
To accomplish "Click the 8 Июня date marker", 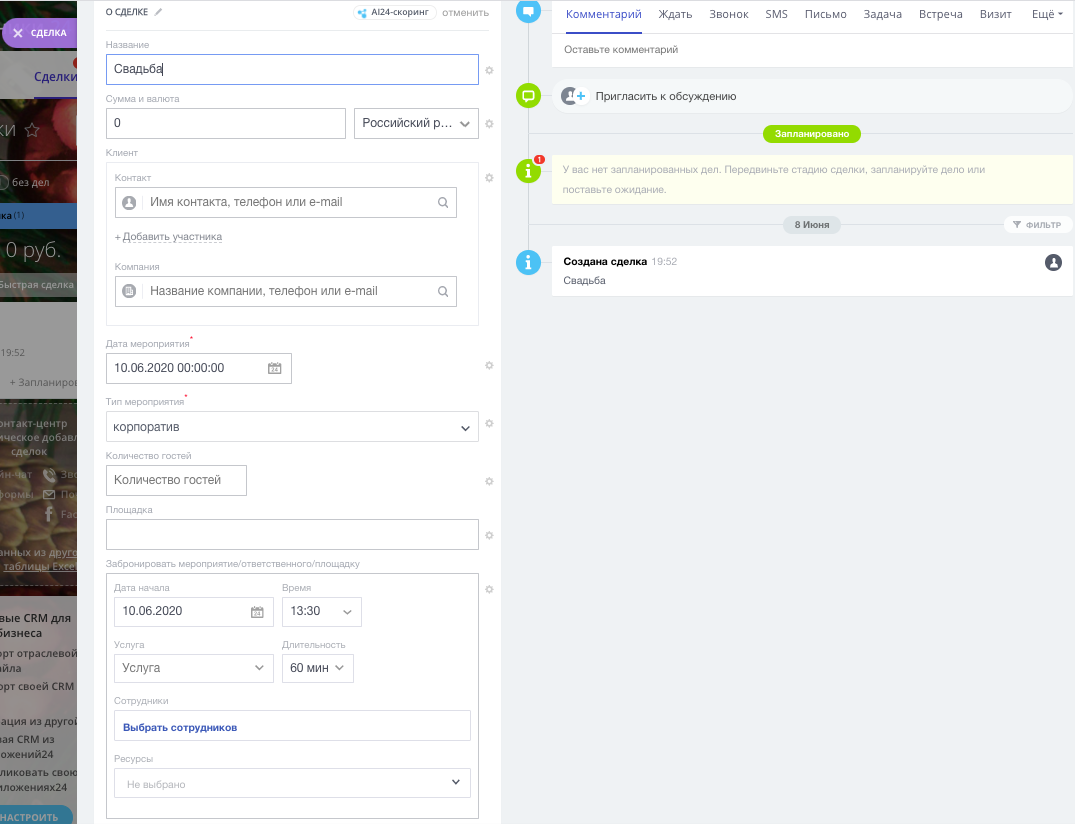I will 812,225.
